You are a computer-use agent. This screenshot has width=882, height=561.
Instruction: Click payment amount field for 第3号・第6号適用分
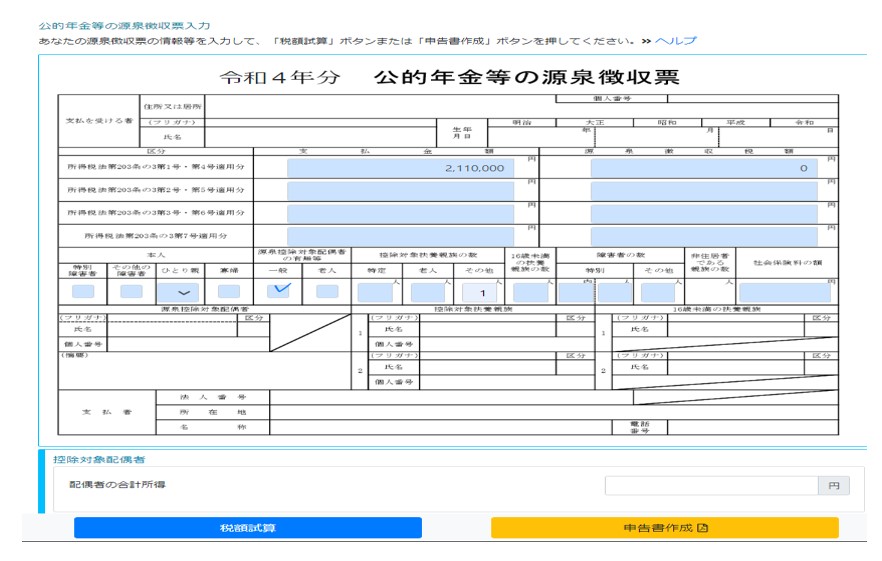[400, 214]
